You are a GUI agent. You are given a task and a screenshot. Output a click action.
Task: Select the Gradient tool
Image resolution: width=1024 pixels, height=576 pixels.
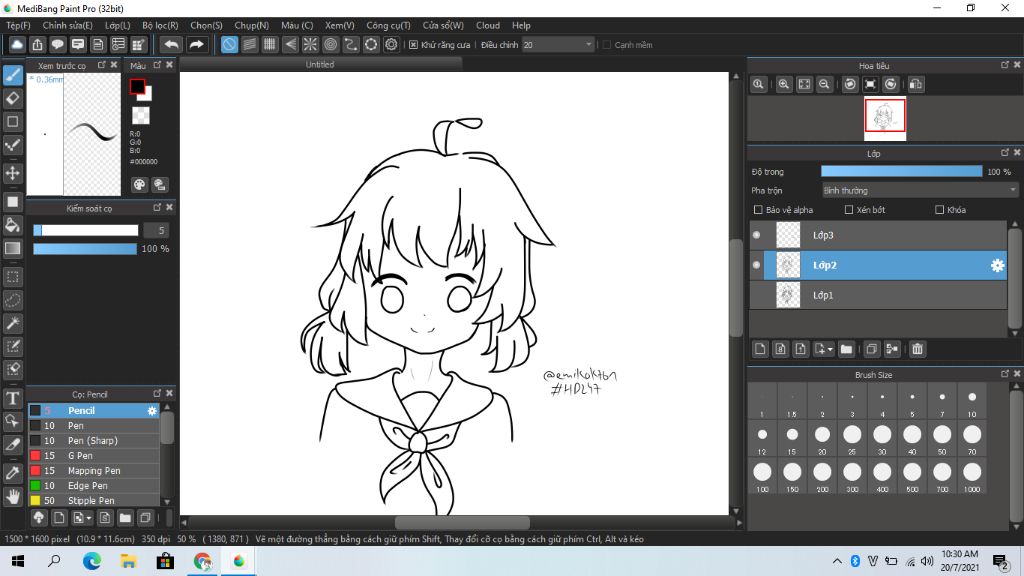13,248
